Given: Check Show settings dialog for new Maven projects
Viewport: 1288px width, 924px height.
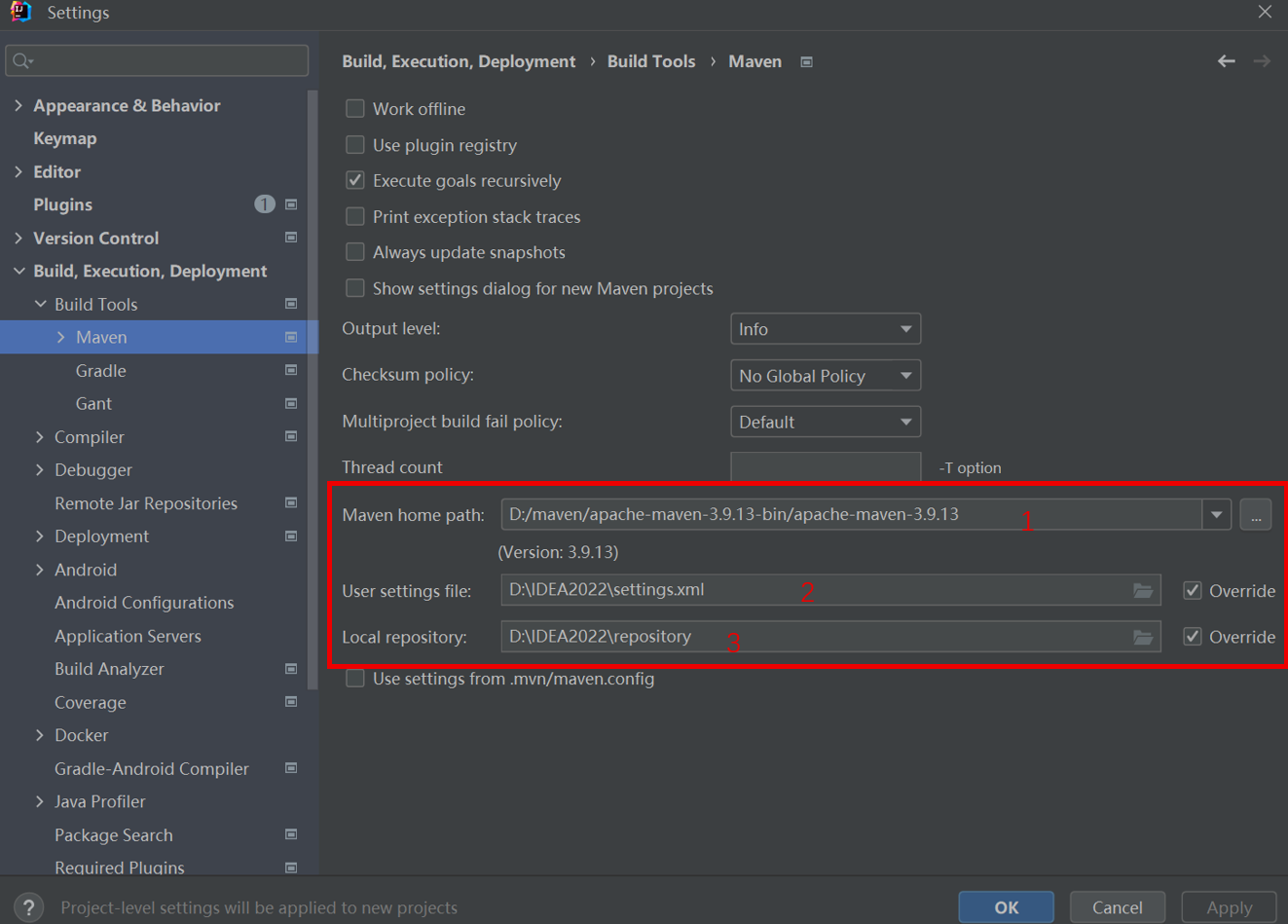Looking at the screenshot, I should pos(355,288).
